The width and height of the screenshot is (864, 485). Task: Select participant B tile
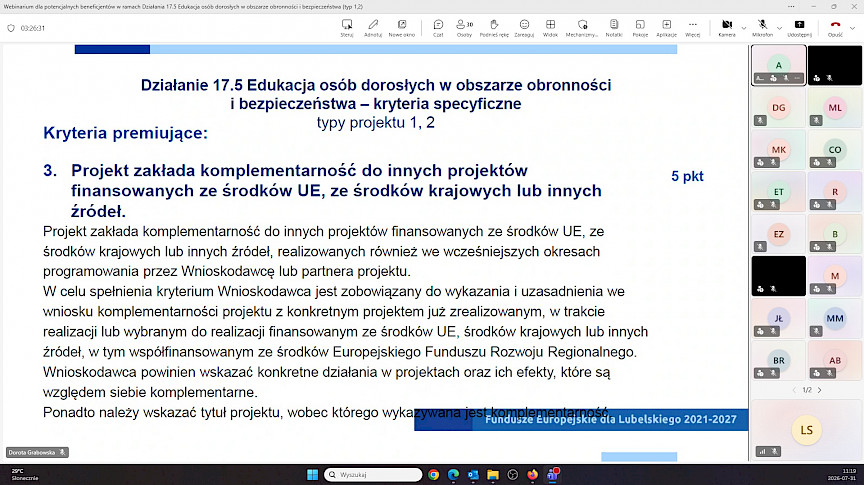coord(835,234)
